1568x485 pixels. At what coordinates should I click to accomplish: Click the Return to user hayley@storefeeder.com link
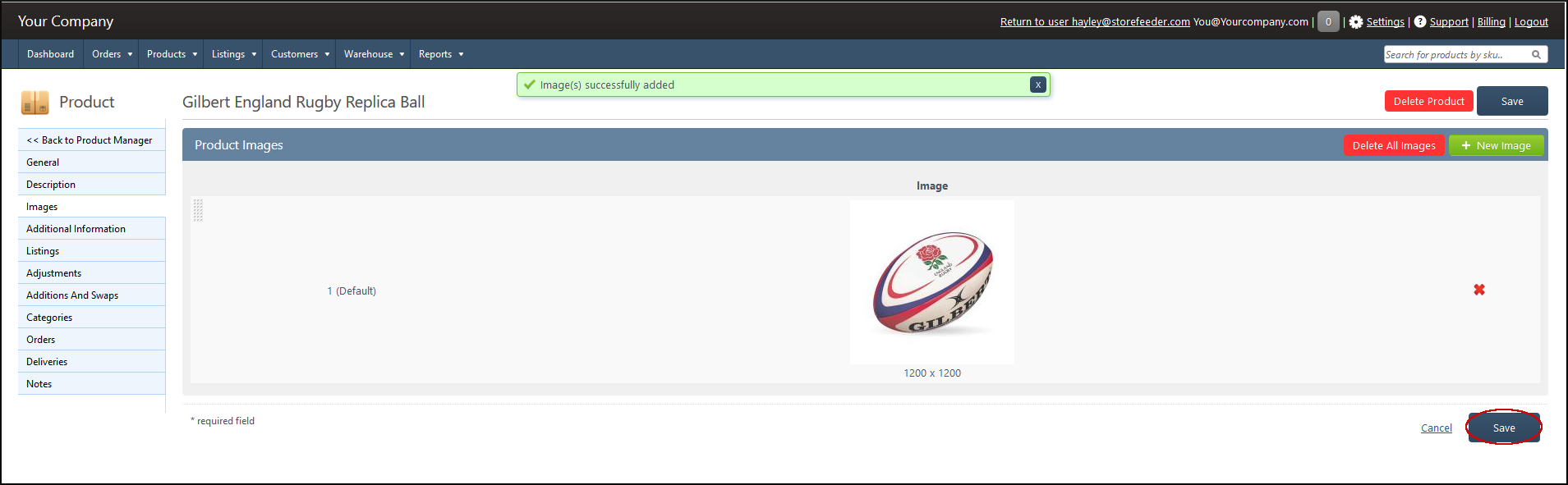pyautogui.click(x=1095, y=22)
